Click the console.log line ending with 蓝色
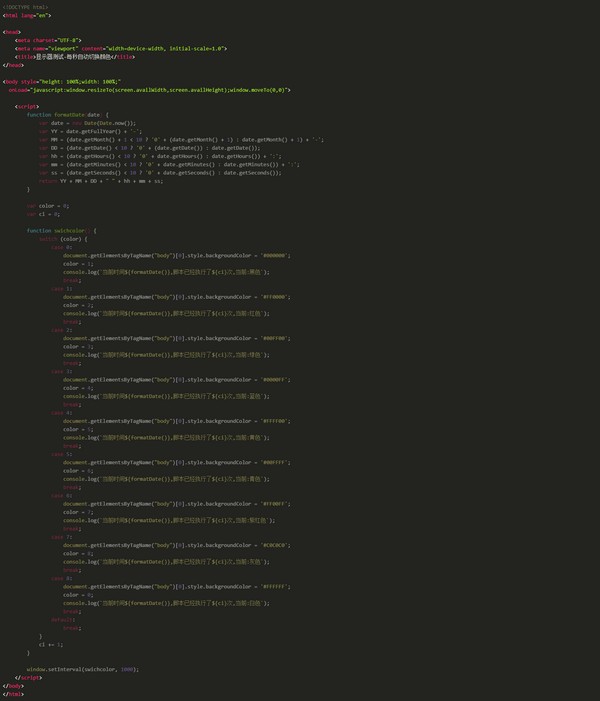 (166, 396)
